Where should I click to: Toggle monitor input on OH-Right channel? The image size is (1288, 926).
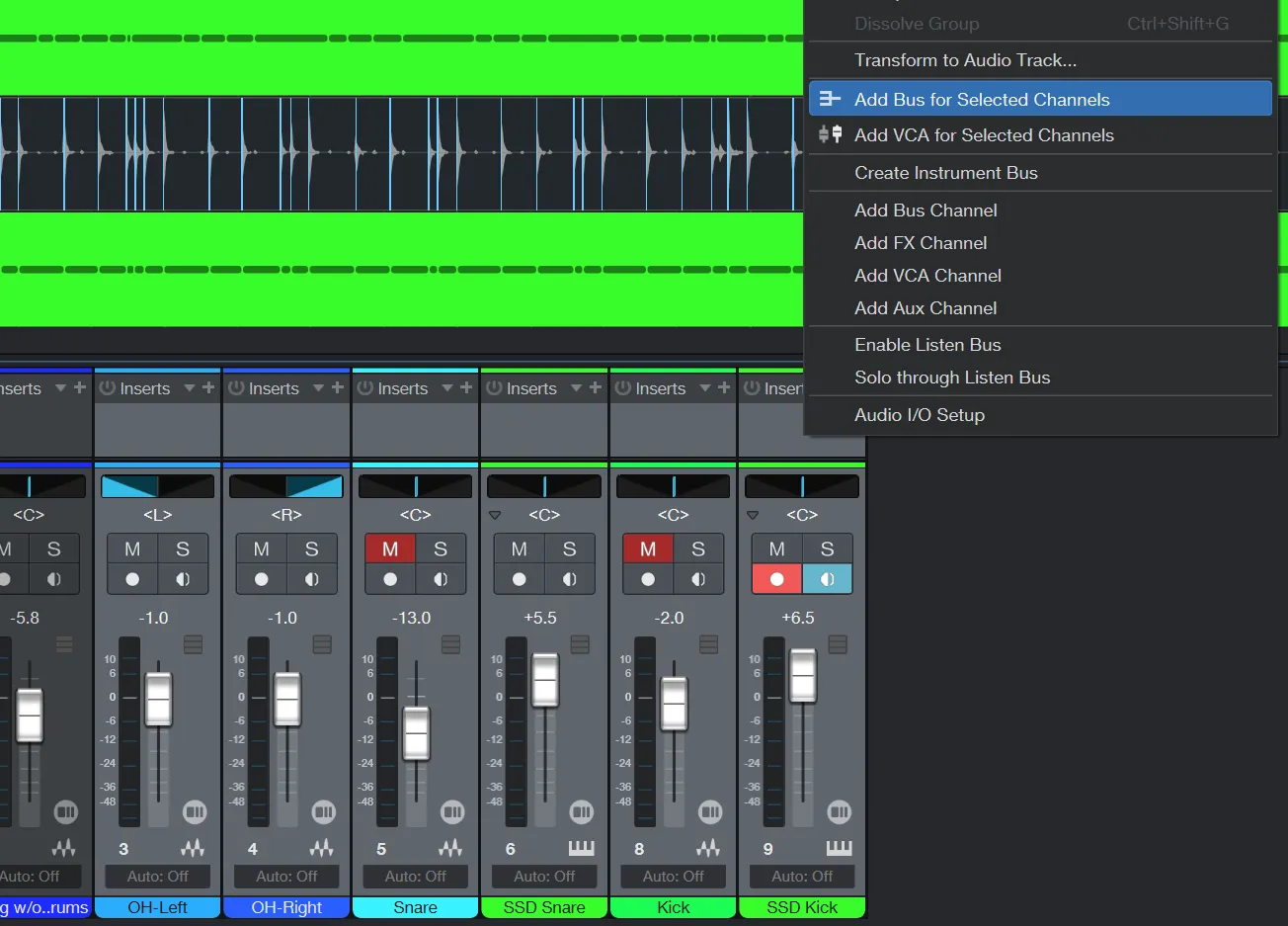tap(312, 579)
